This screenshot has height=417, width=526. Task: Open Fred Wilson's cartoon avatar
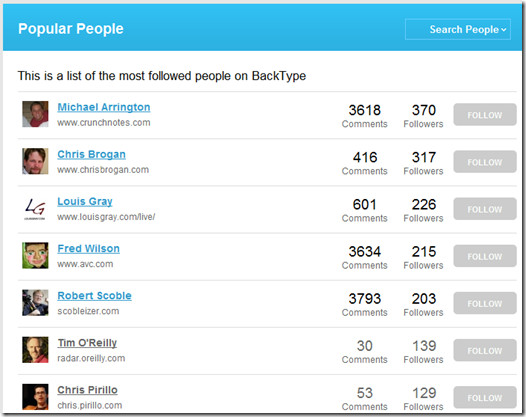click(x=35, y=255)
